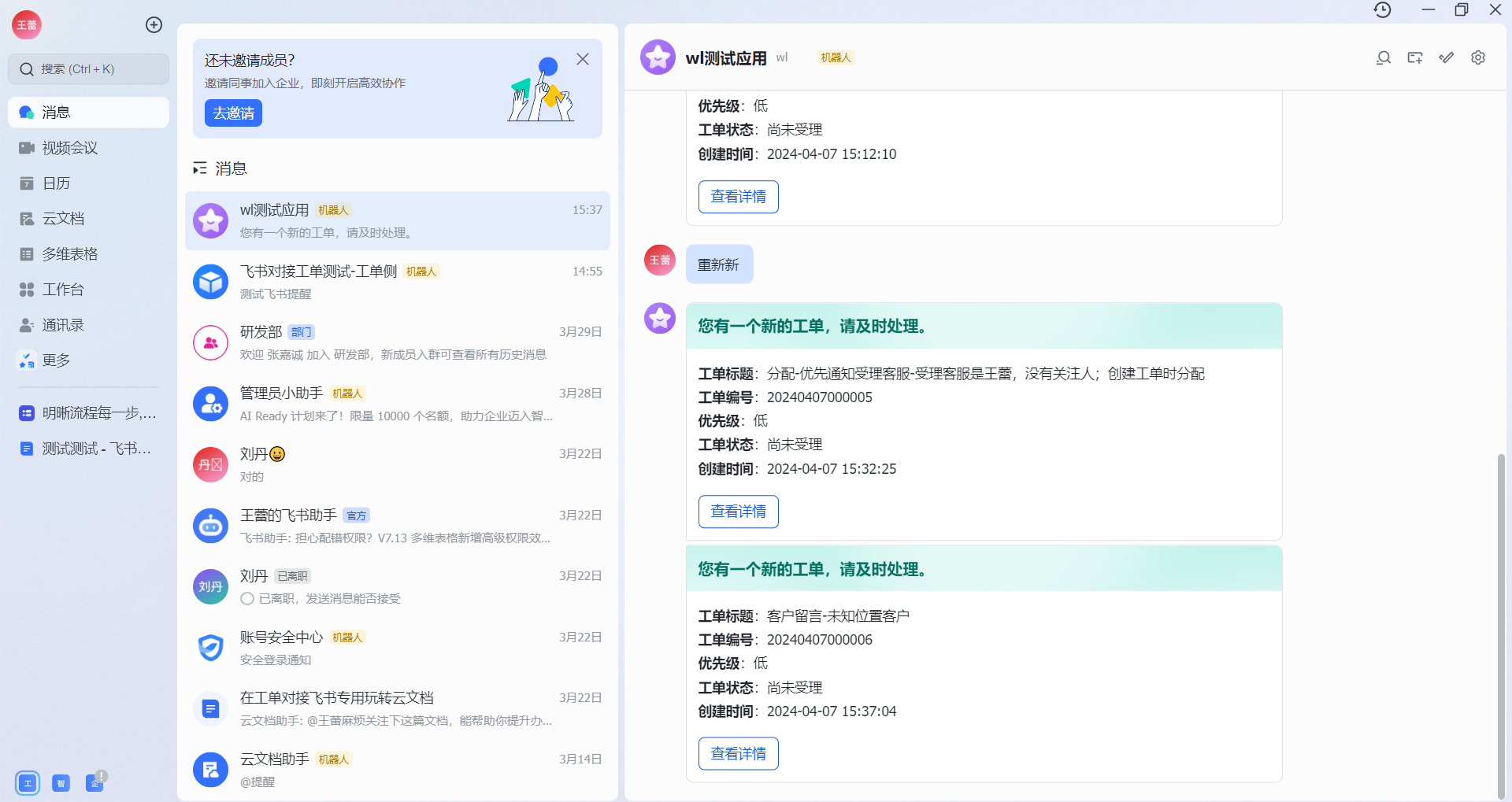Click the user avatar 王蕾 at top left

[27, 25]
